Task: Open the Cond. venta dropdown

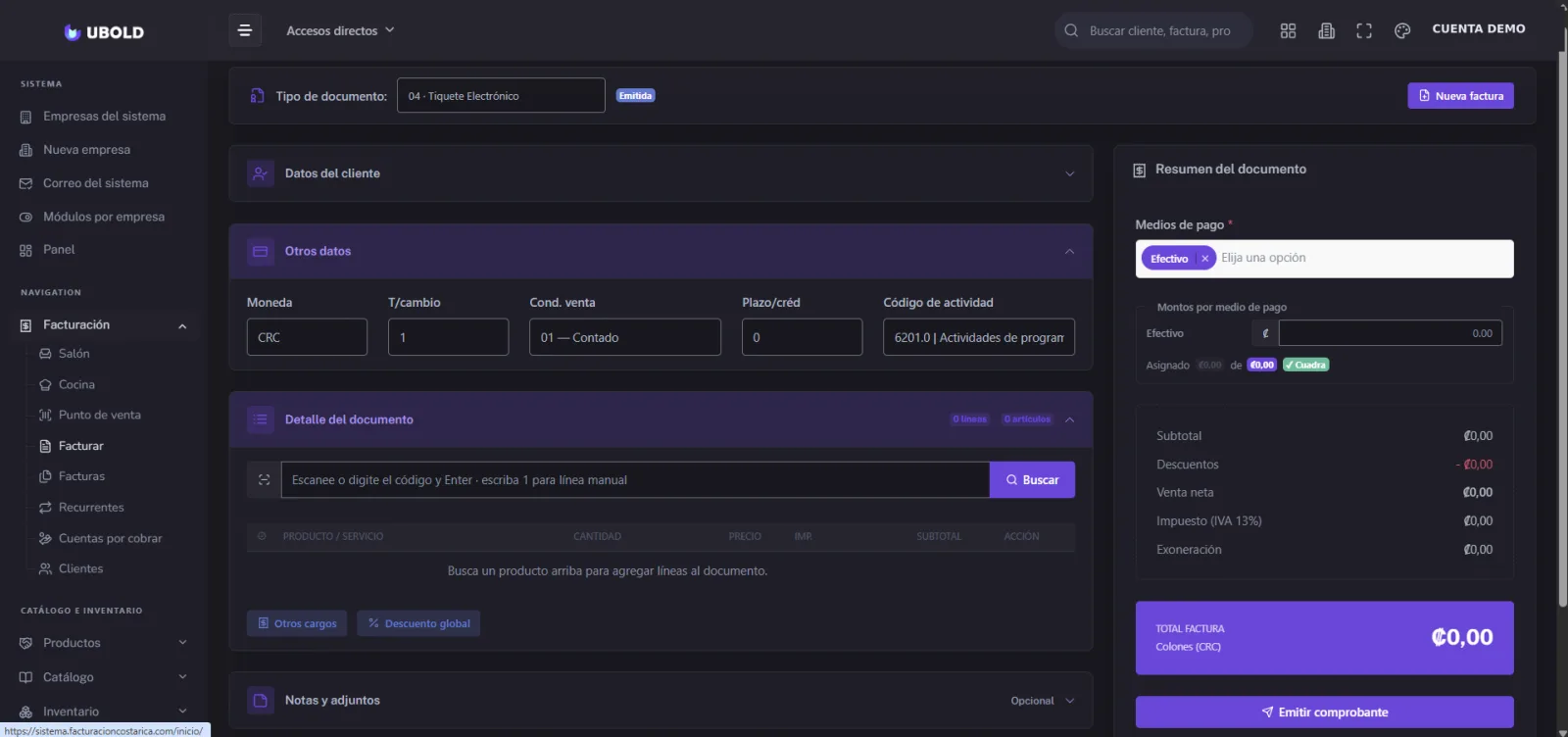Action: [x=625, y=337]
